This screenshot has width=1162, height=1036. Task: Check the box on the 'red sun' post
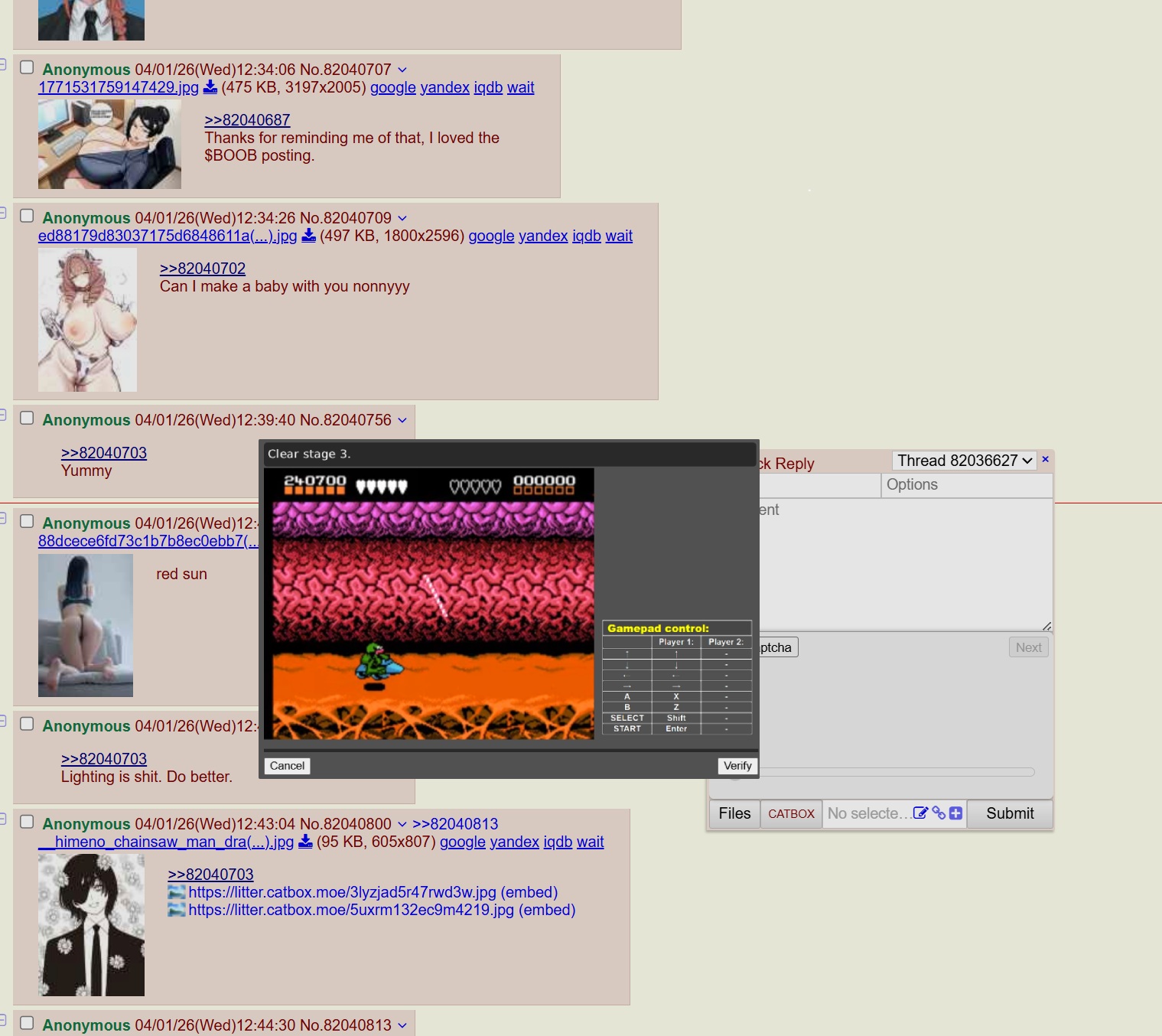27,521
